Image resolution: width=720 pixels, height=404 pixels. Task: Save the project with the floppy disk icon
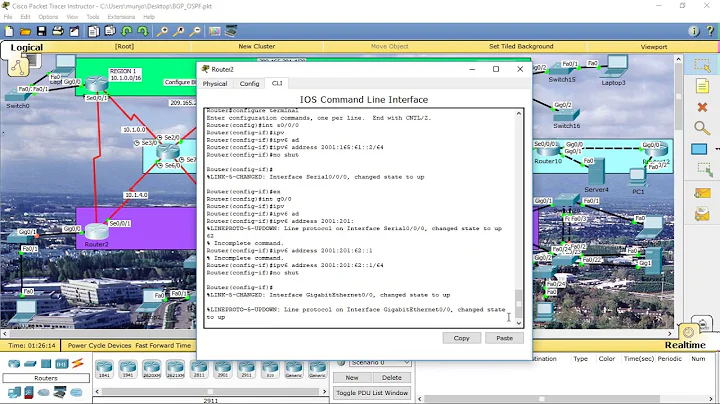pyautogui.click(x=41, y=31)
